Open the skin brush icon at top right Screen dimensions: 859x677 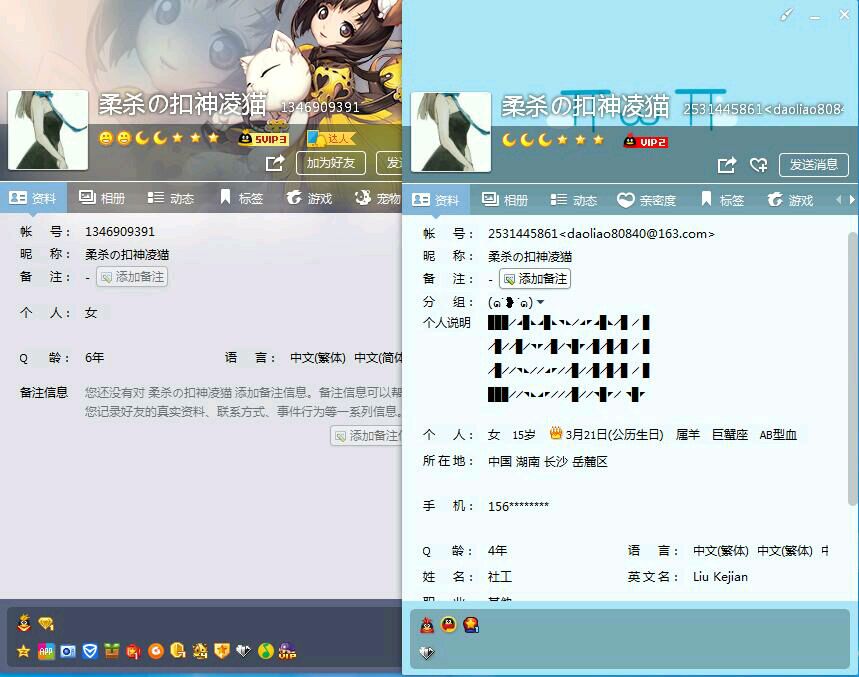click(x=786, y=16)
